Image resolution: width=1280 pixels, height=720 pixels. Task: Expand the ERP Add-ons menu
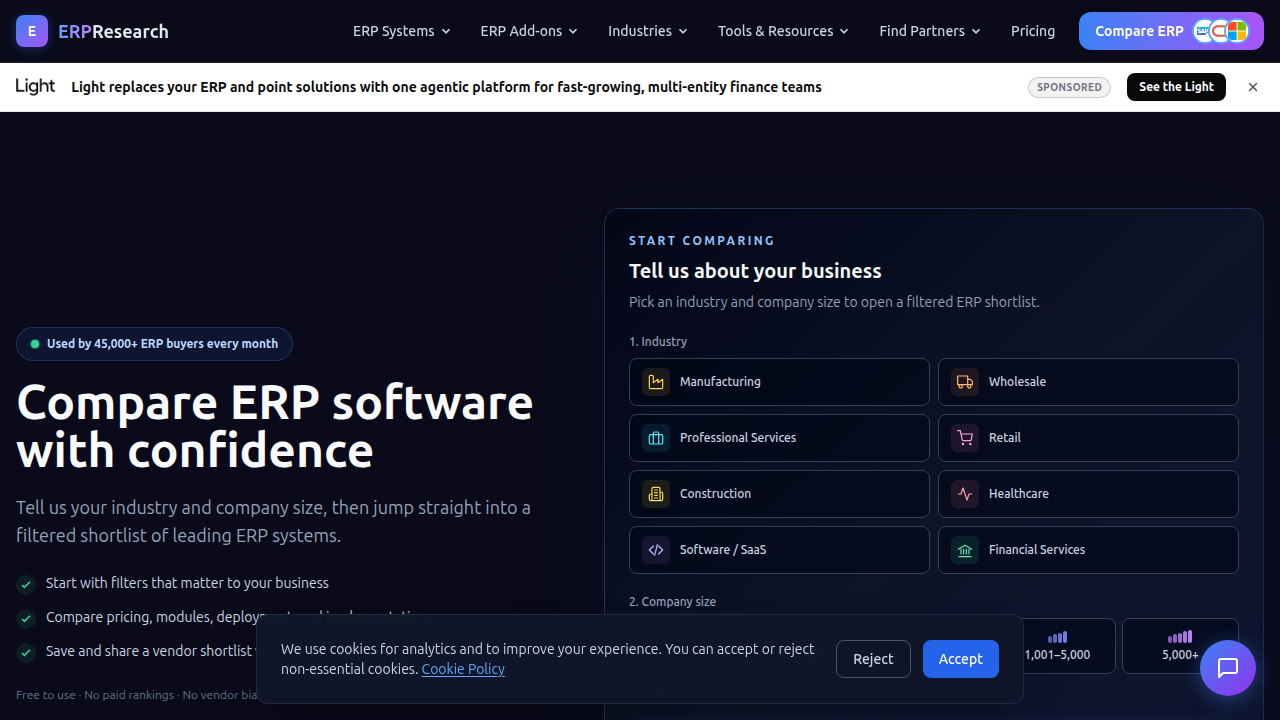(529, 31)
